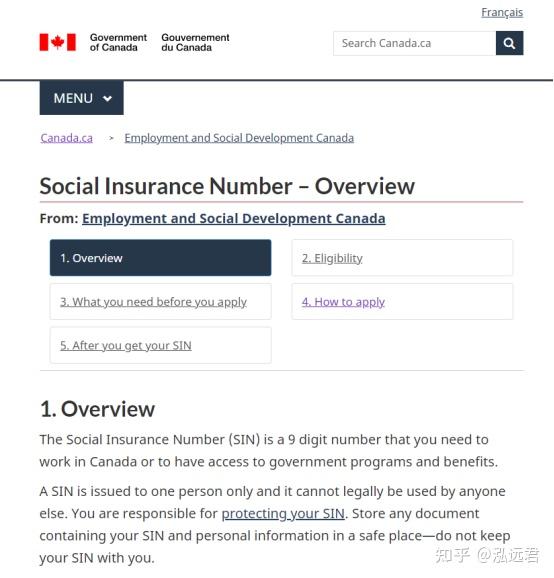Viewport: 554px width, 578px height.
Task: Click the 1. Overview section heading
Action: 97,409
